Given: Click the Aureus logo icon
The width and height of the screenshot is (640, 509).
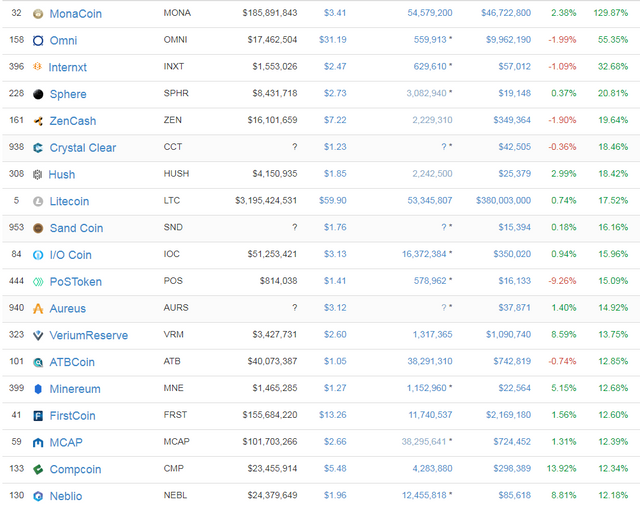Looking at the screenshot, I should point(38,309).
